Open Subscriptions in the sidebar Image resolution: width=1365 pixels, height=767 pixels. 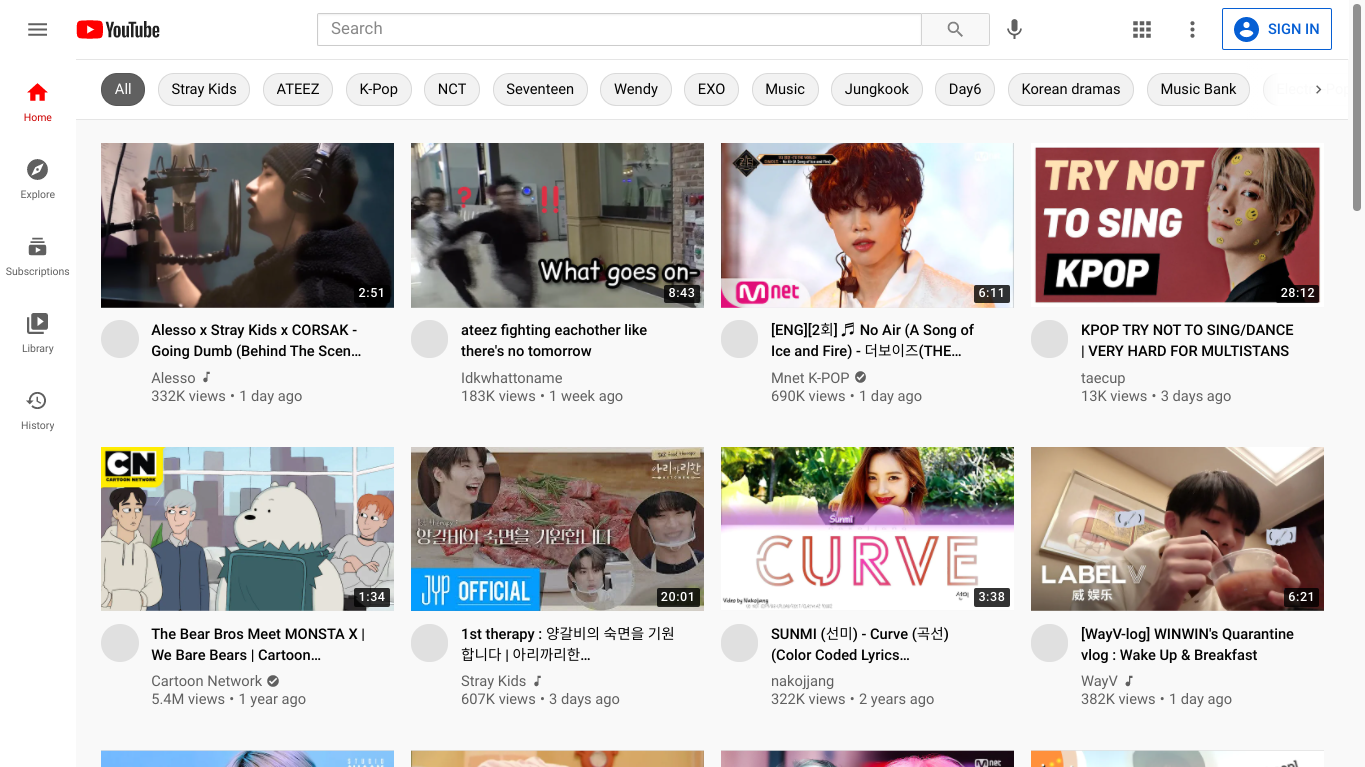point(38,256)
